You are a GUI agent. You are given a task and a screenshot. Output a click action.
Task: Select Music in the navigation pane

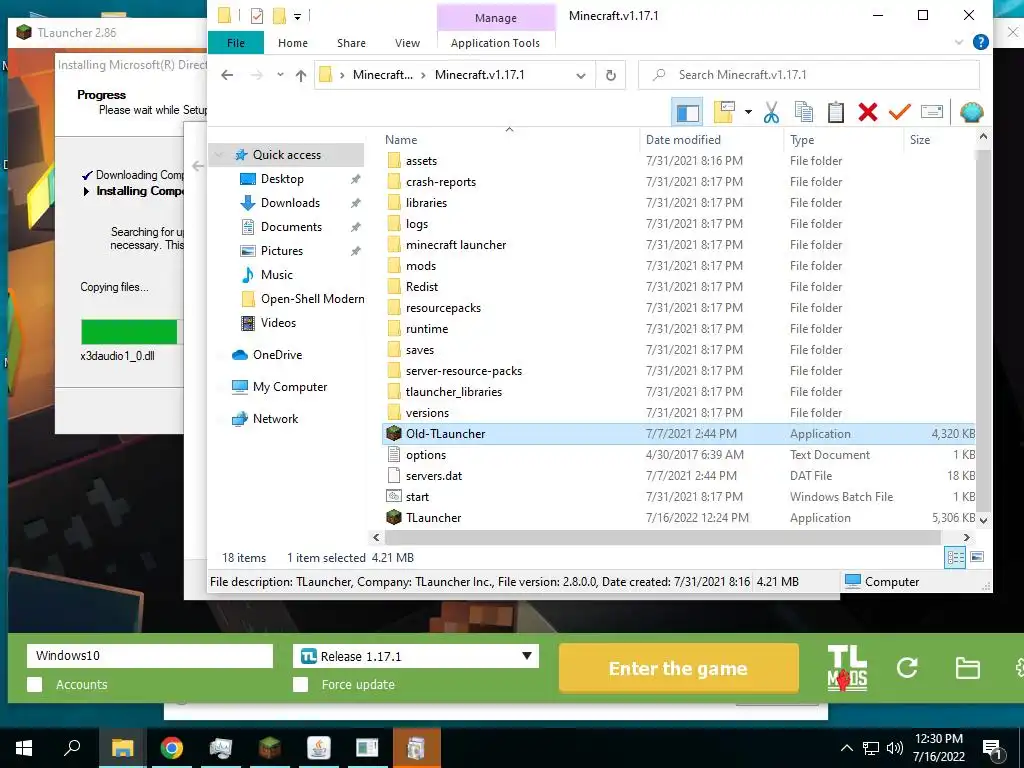click(x=277, y=275)
